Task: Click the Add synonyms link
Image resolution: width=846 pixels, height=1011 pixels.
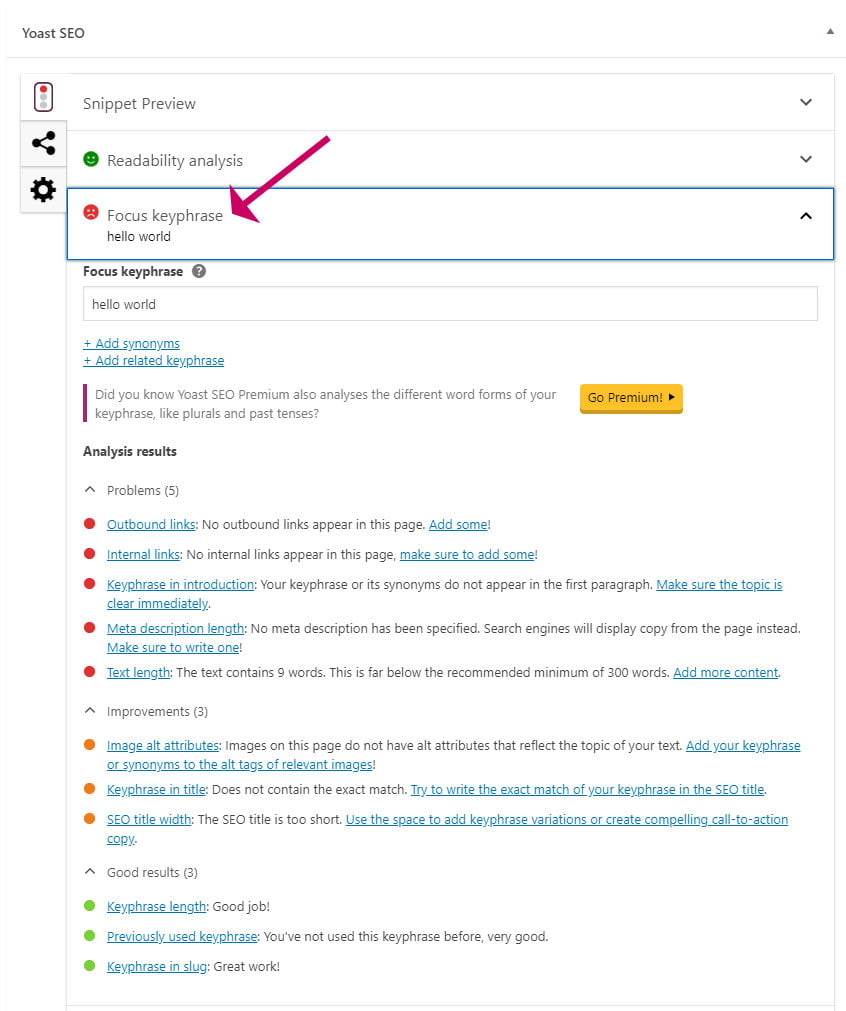Action: tap(132, 343)
